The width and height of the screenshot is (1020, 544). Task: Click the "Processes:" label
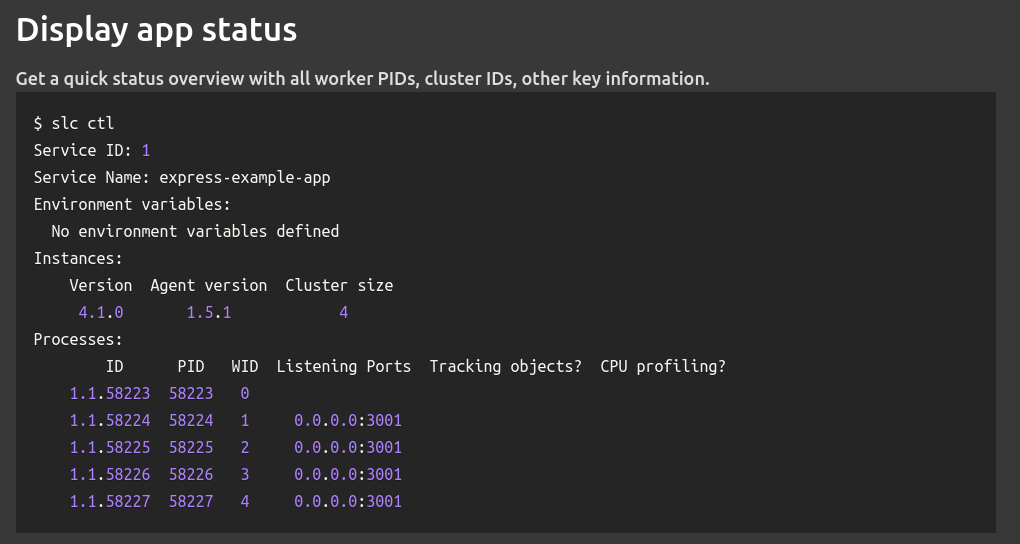(78, 339)
